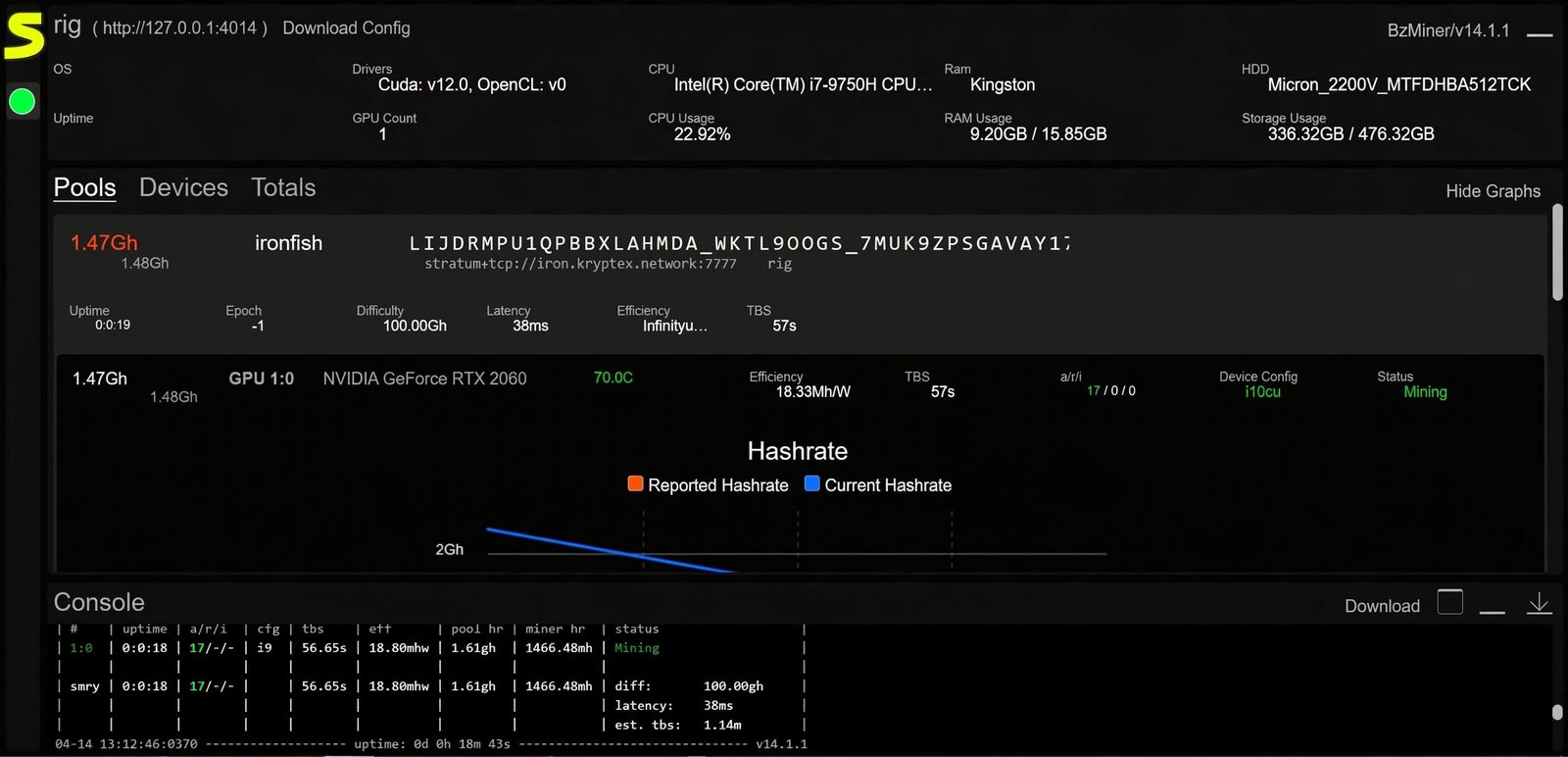Click the GPU 1:0 label
The height and width of the screenshot is (757, 1568).
coord(261,378)
